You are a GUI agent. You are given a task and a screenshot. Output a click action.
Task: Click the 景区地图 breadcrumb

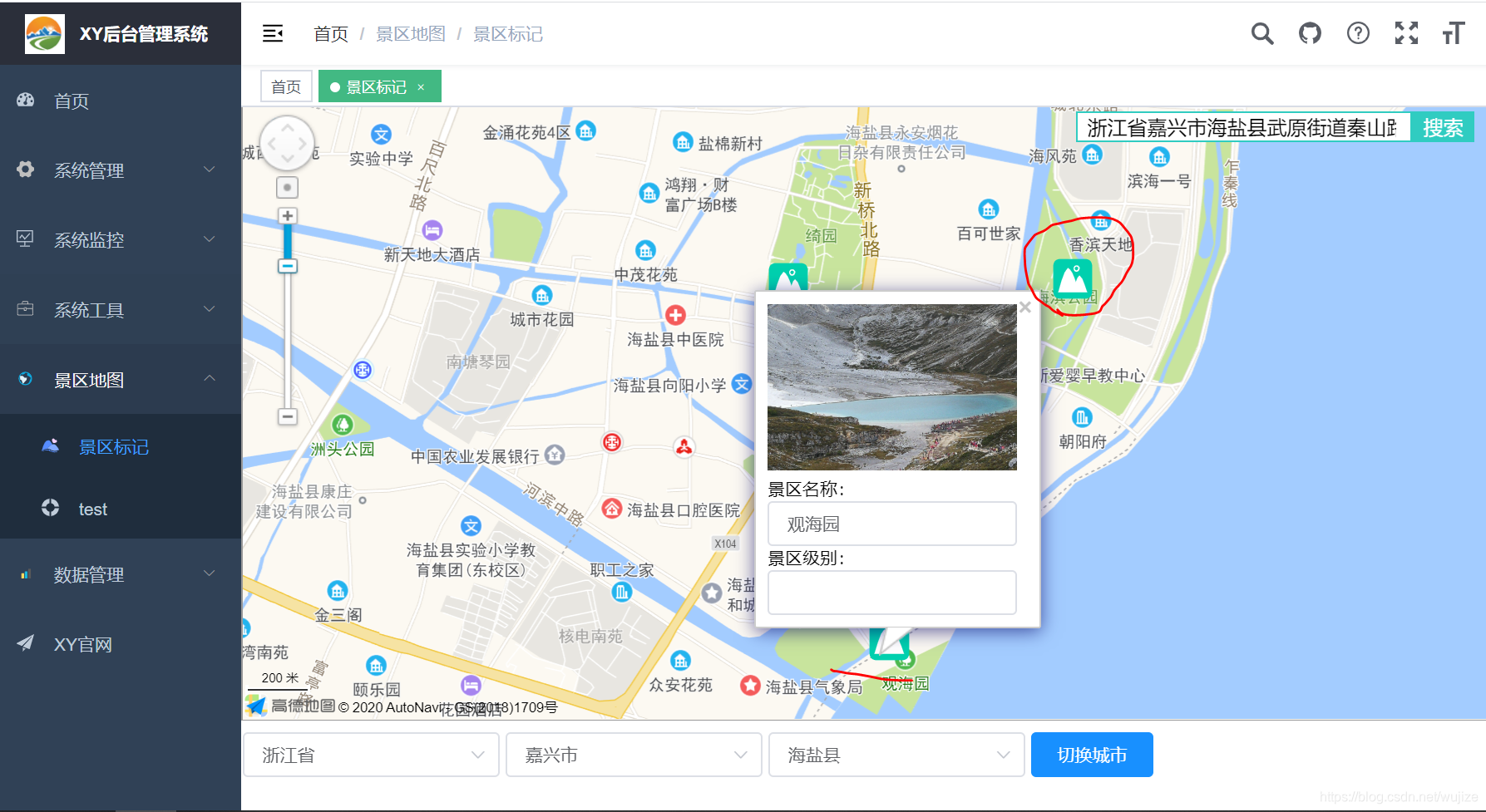coord(411,33)
